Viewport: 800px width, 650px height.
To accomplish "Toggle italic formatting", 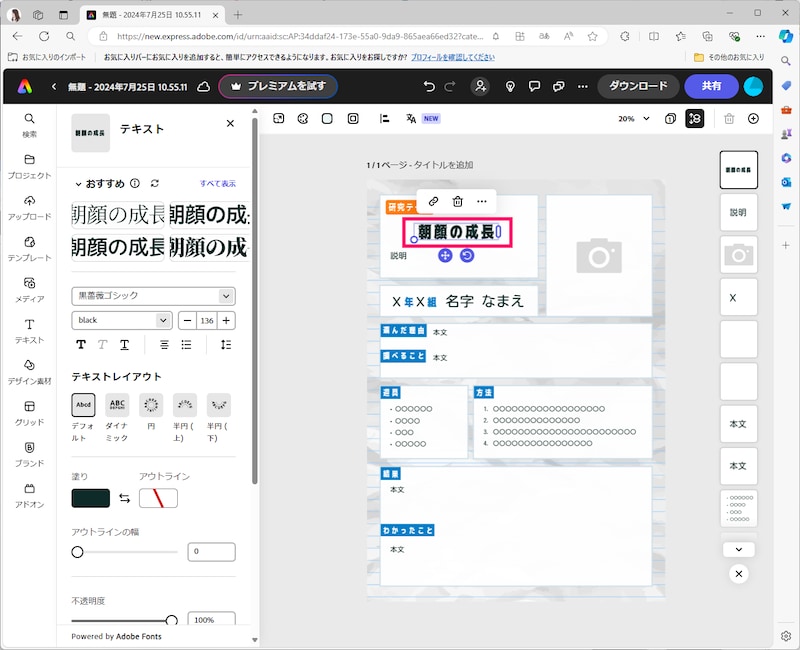I will pos(103,344).
